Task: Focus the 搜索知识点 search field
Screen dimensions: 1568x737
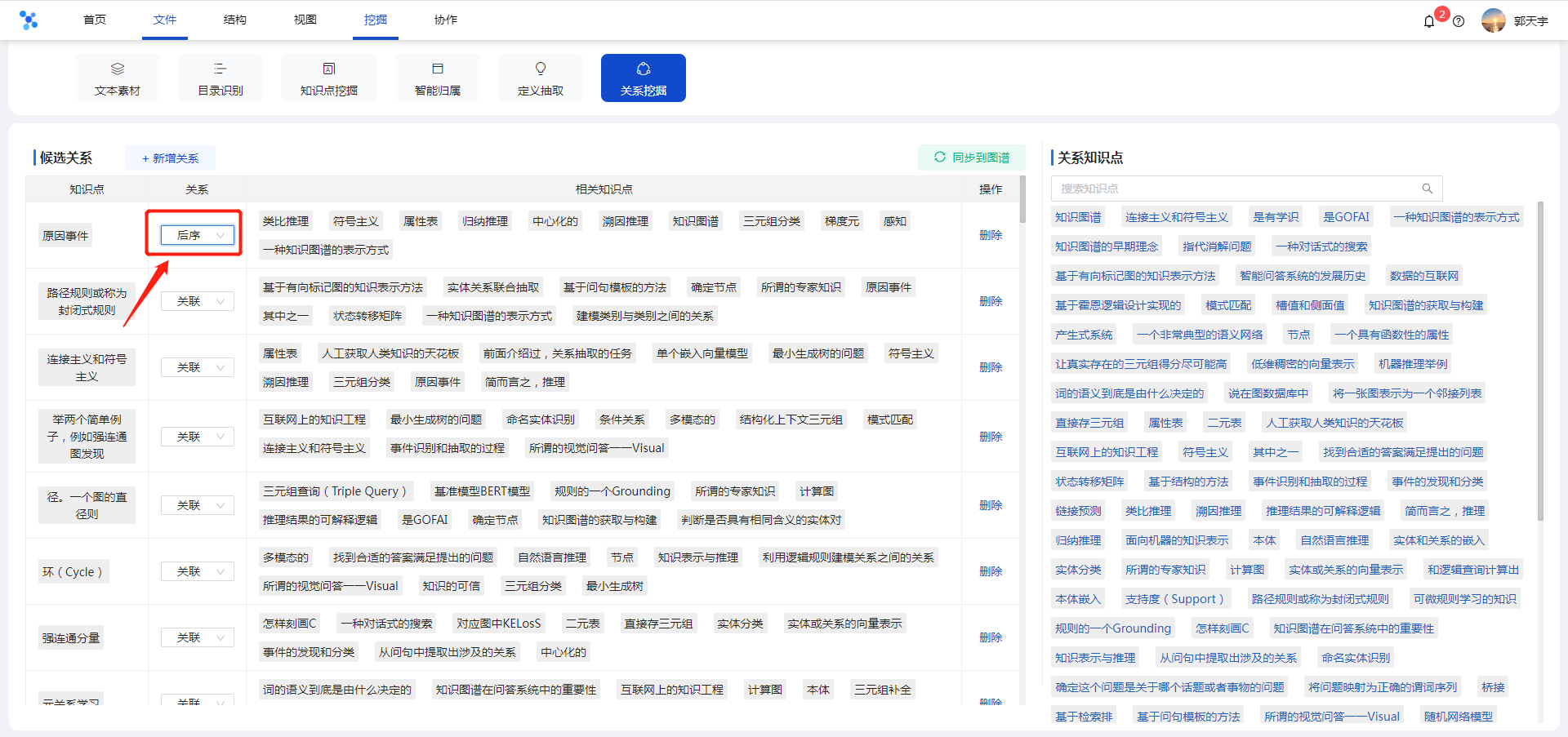Action: (1246, 189)
